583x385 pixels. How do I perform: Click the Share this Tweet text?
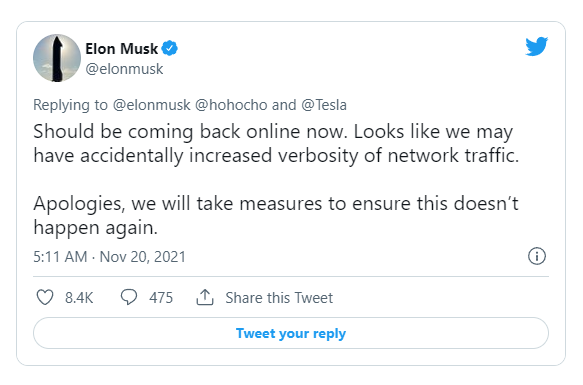(x=279, y=298)
